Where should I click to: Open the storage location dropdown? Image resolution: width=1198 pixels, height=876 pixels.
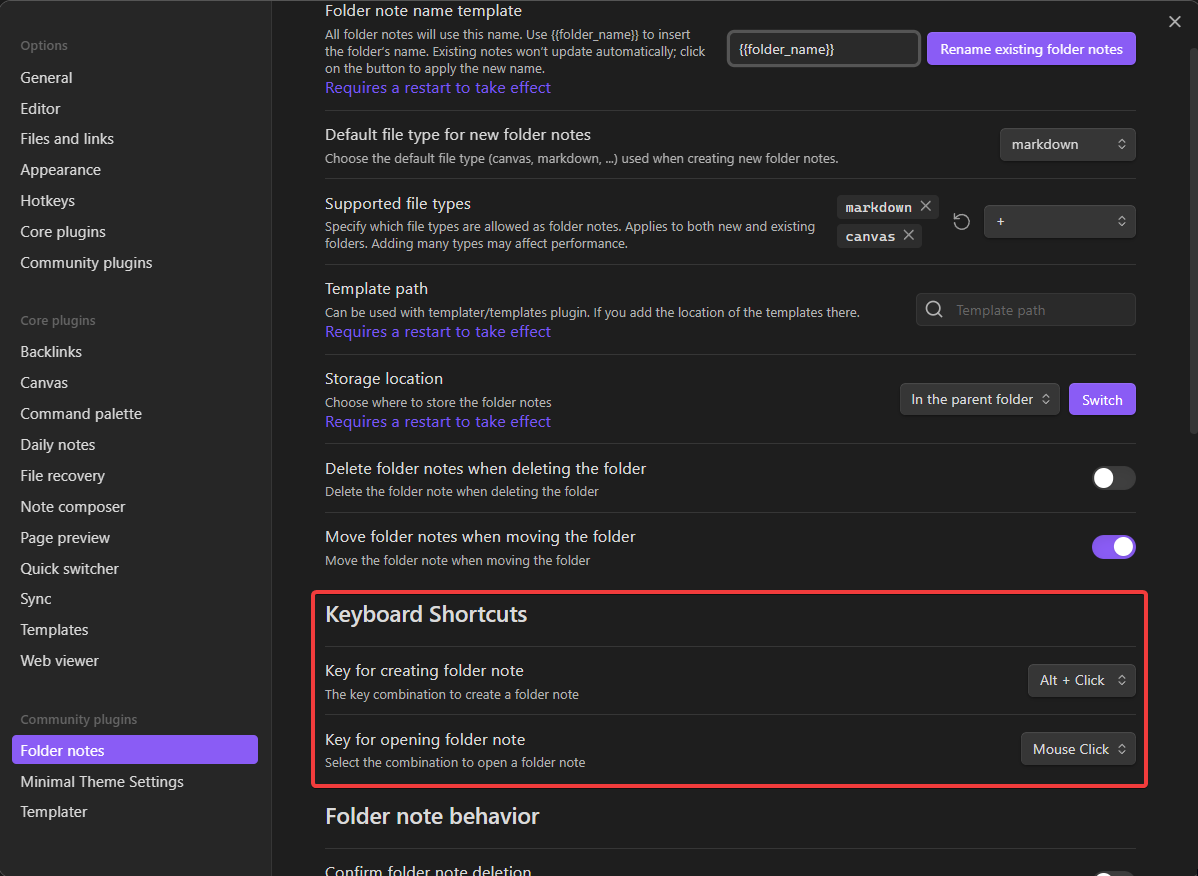tap(979, 399)
